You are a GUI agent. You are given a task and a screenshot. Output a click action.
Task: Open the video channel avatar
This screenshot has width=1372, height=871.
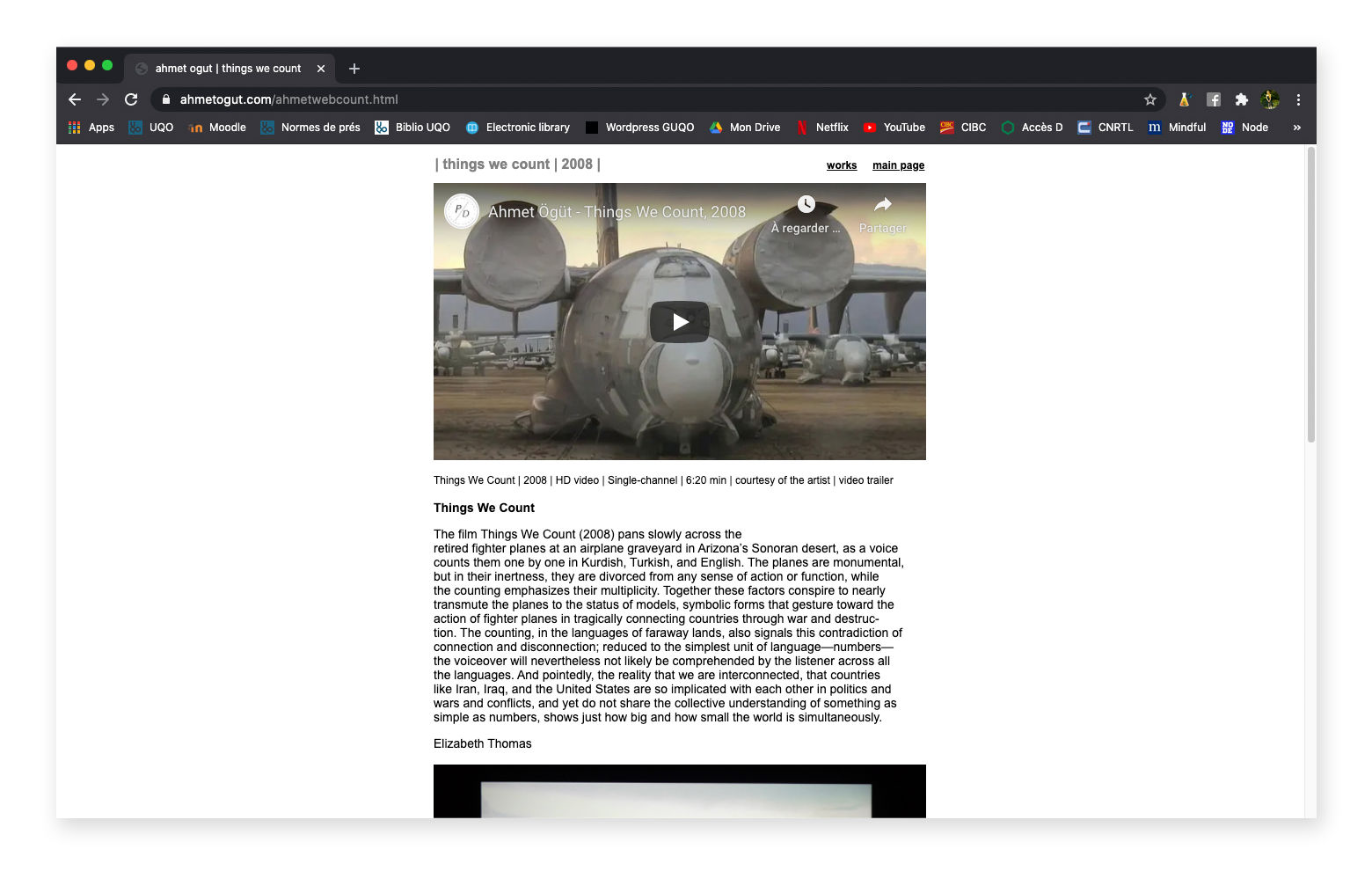462,211
